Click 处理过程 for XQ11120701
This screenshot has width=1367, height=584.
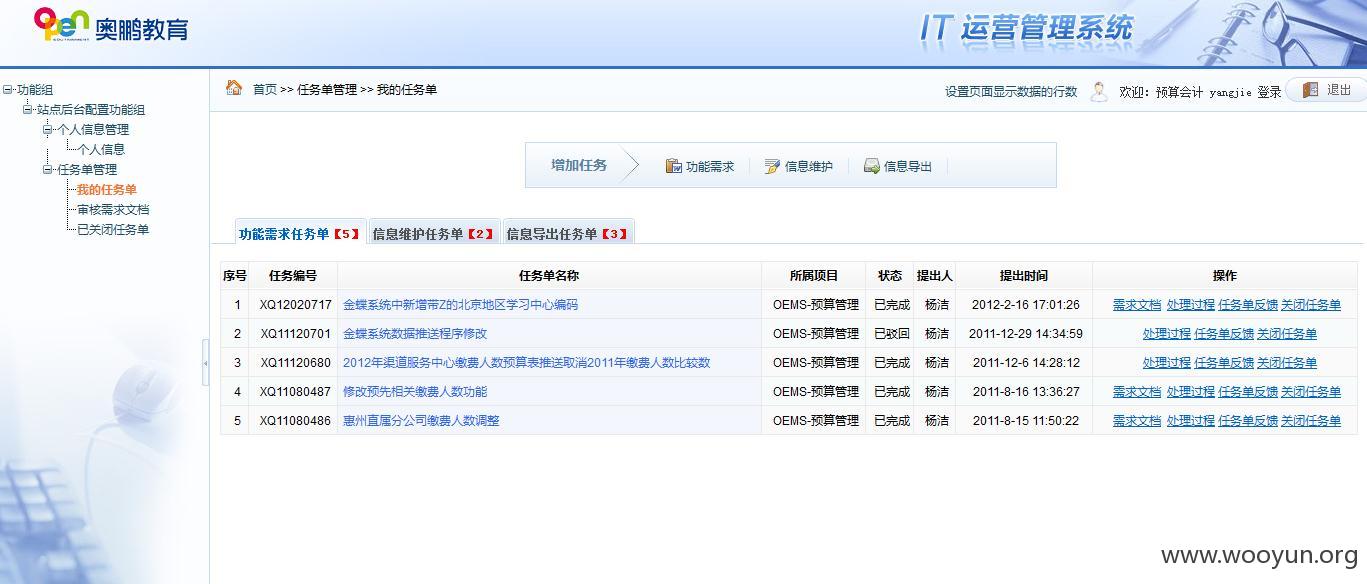pyautogui.click(x=1167, y=334)
